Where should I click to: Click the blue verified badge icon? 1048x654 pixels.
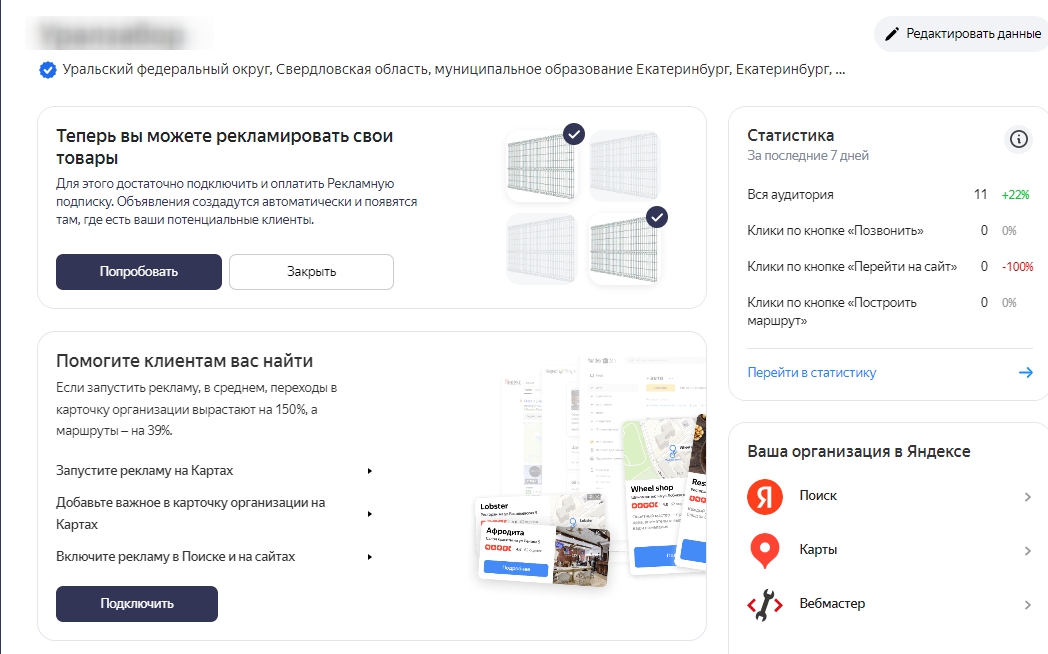pyautogui.click(x=47, y=70)
